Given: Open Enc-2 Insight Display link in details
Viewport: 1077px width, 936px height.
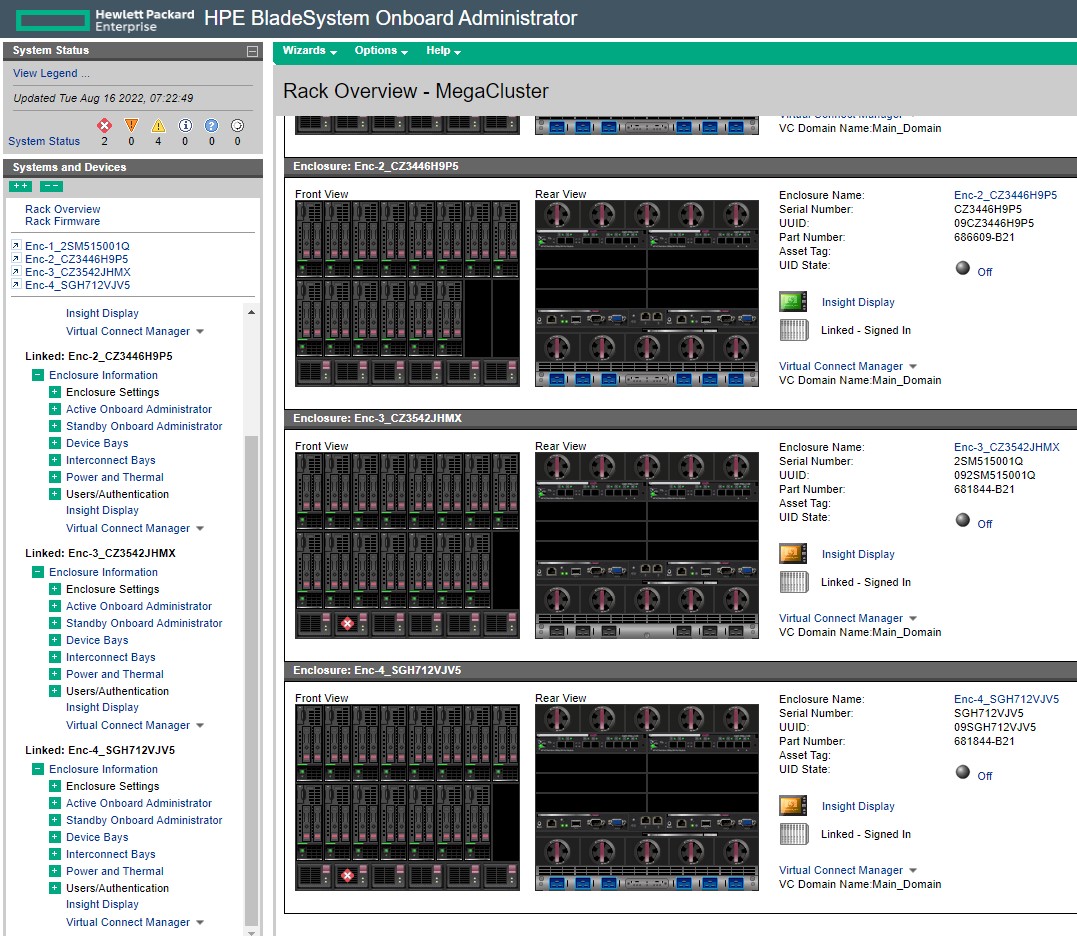Looking at the screenshot, I should (x=858, y=302).
